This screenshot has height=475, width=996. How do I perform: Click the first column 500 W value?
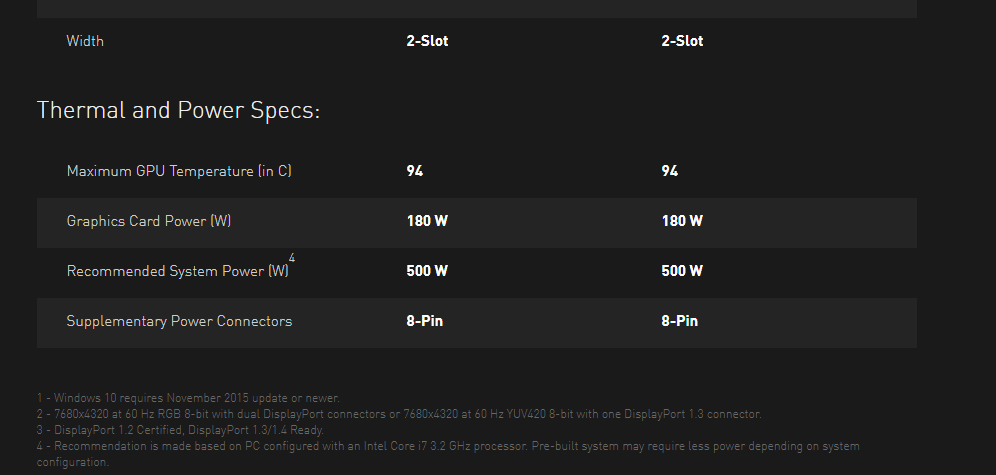pos(427,271)
